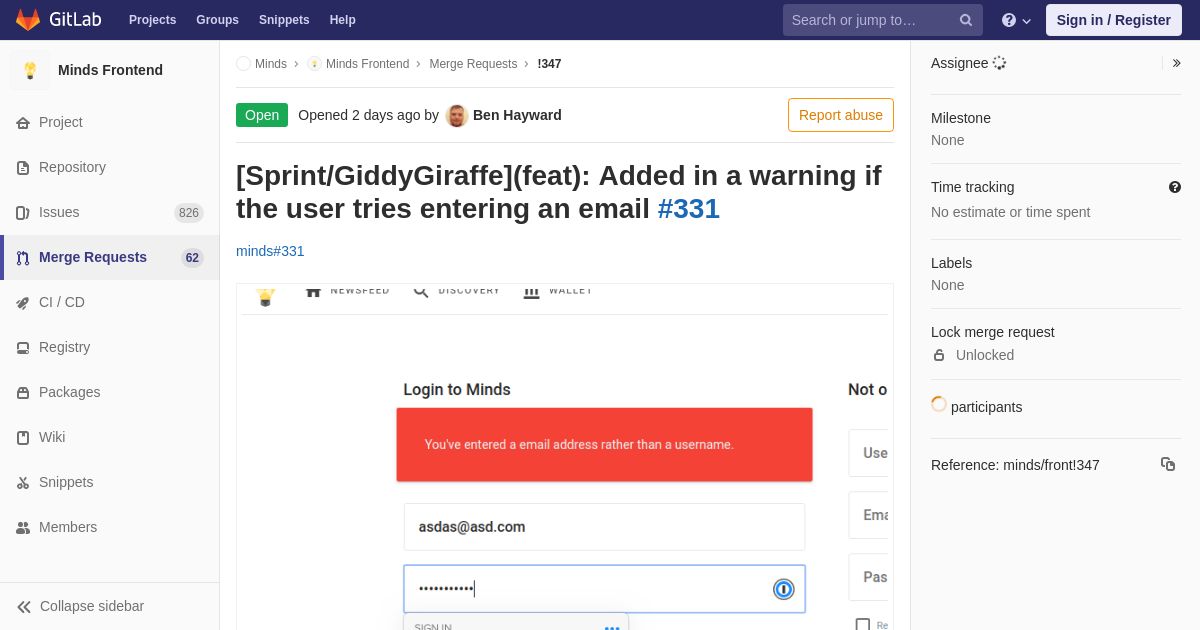Open Ben Hayward author profile link
This screenshot has height=630, width=1200.
[517, 115]
